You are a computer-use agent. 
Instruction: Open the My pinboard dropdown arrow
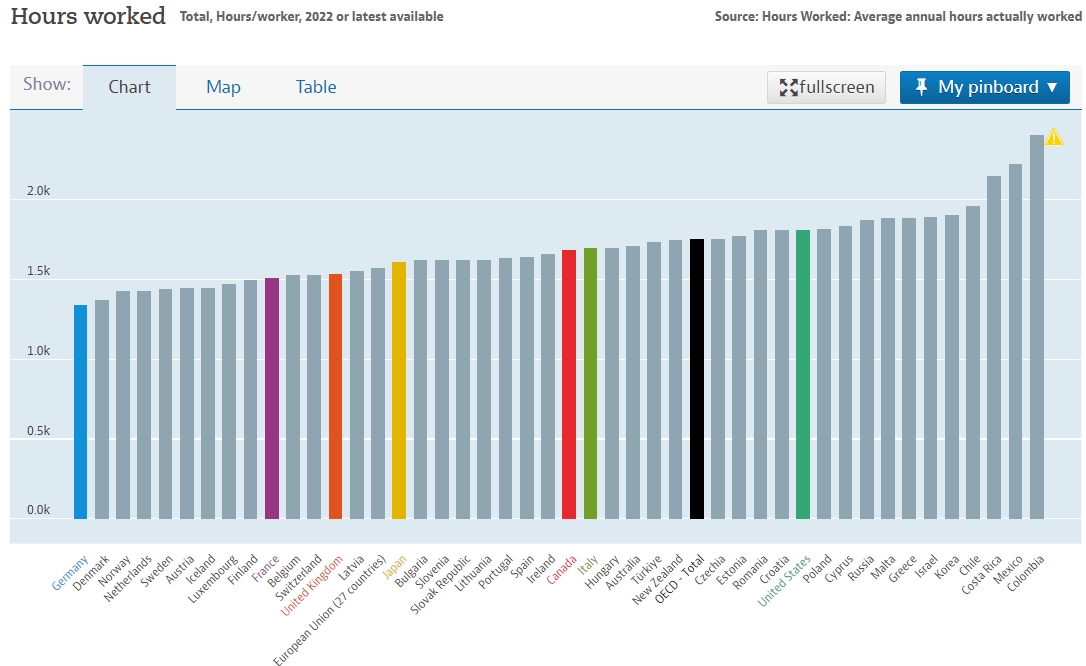(1051, 87)
